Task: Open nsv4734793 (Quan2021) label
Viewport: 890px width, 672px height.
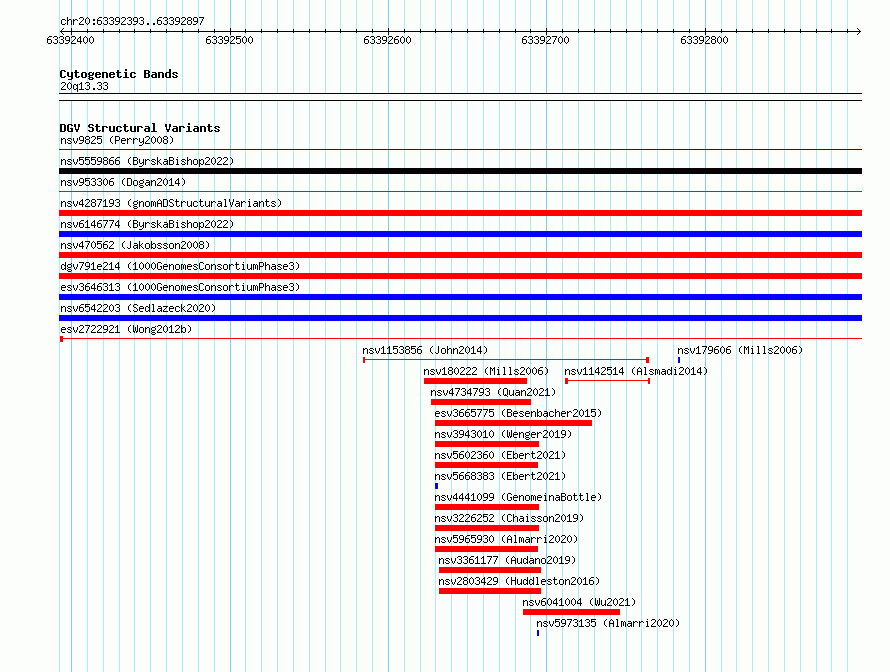Action: [x=493, y=392]
